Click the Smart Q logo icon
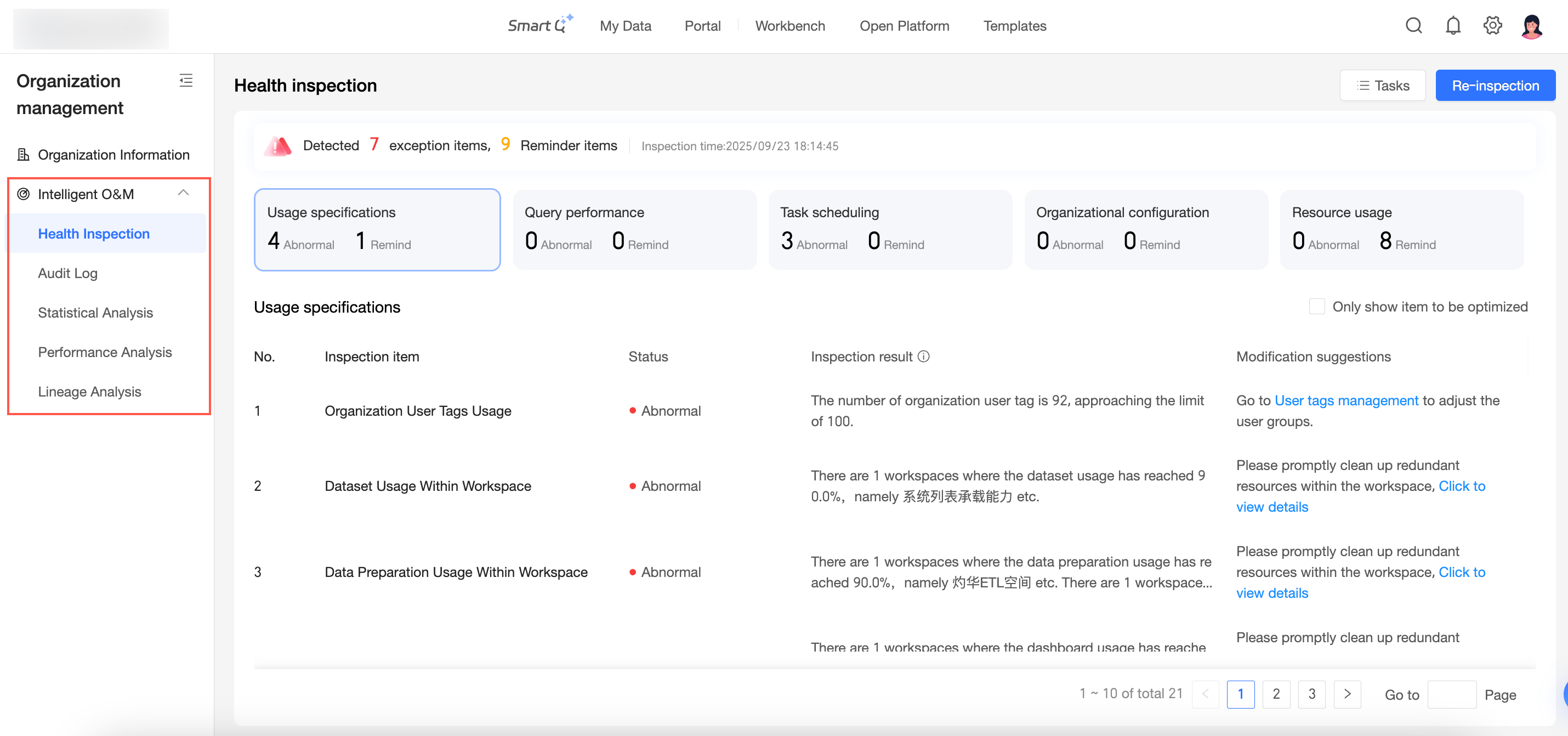Viewport: 1568px width, 736px height. click(x=540, y=25)
